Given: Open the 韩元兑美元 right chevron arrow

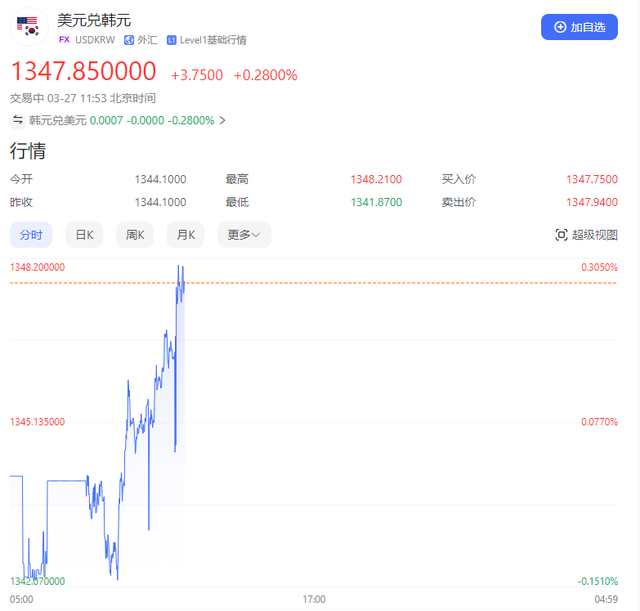Looking at the screenshot, I should click(222, 120).
